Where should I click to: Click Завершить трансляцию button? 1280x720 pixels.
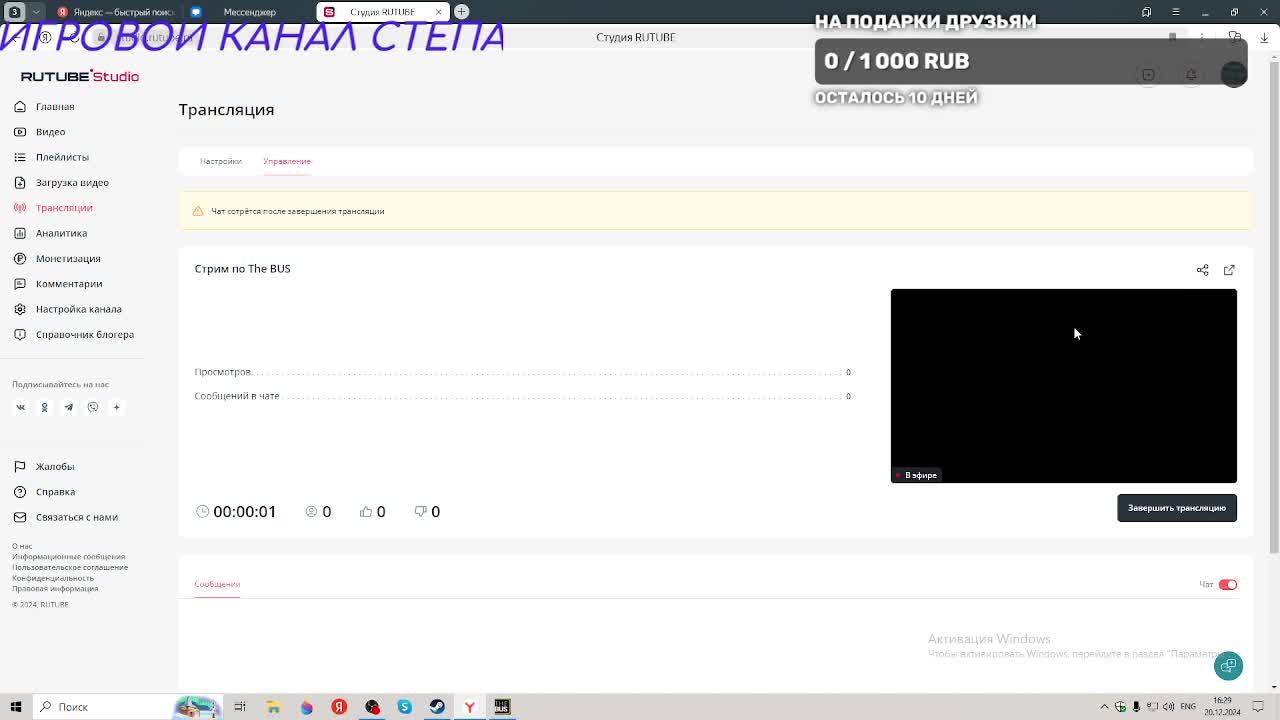1177,508
